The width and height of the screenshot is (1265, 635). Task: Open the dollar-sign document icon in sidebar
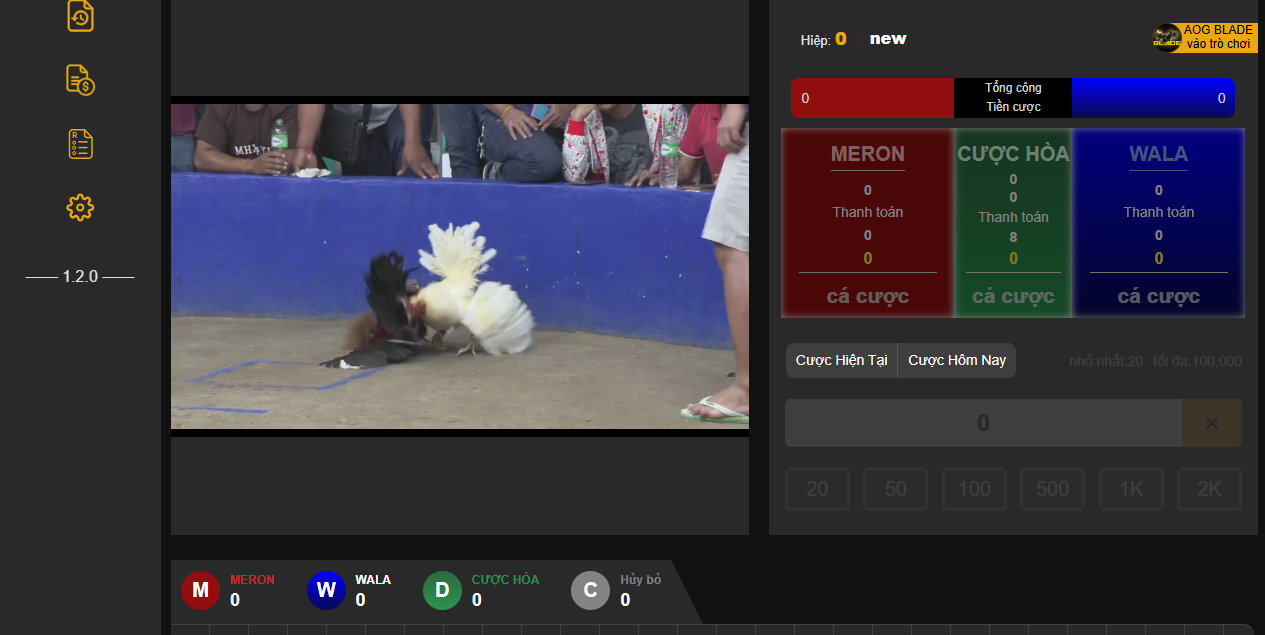point(80,80)
